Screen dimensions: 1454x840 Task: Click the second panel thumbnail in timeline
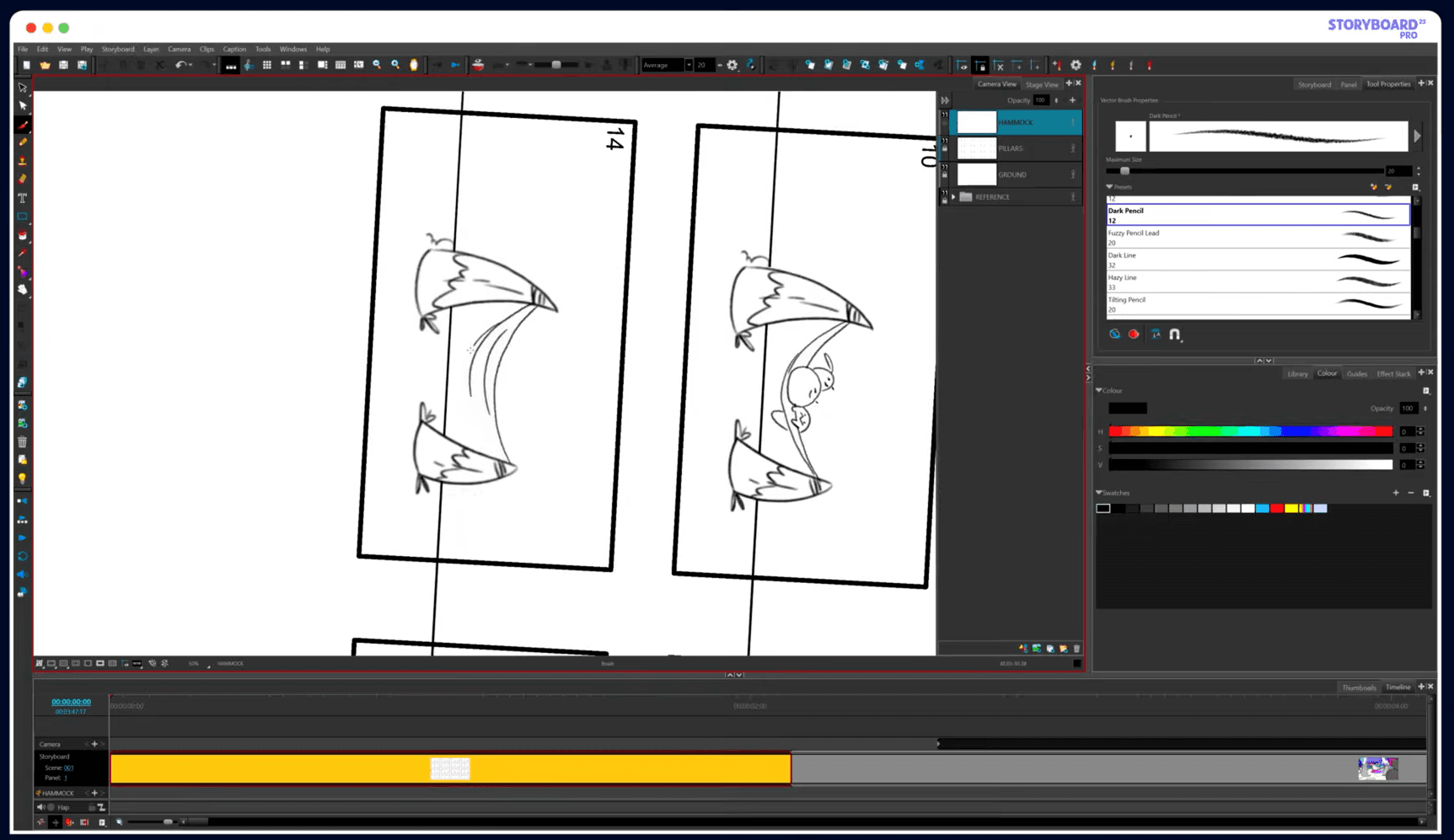[x=1377, y=768]
